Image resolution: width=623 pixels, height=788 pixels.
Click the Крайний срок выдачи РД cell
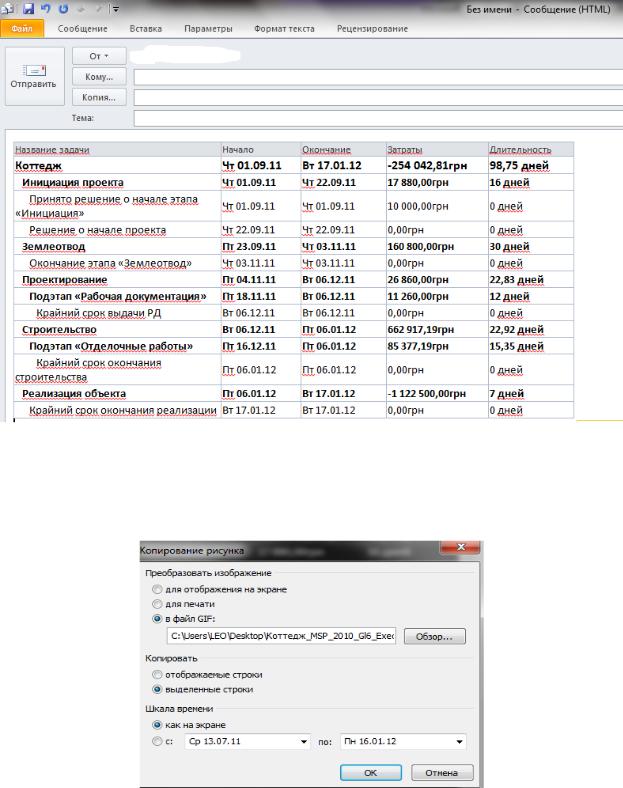pyautogui.click(x=117, y=313)
